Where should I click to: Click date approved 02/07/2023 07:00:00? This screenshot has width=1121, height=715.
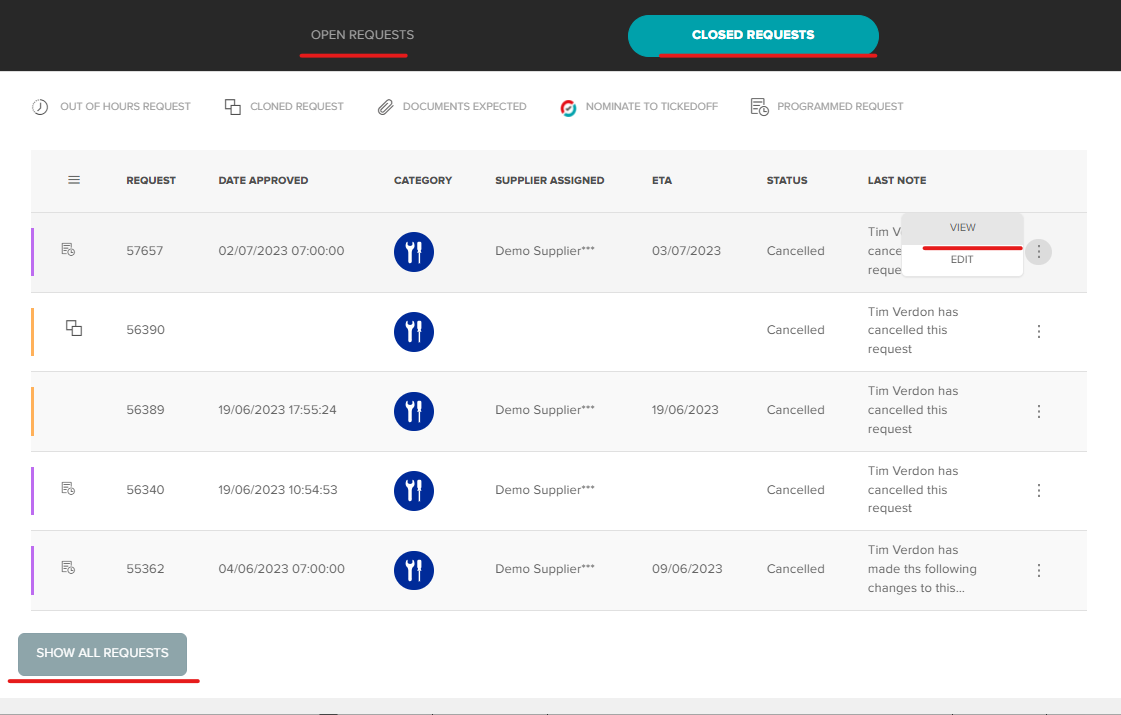[281, 251]
